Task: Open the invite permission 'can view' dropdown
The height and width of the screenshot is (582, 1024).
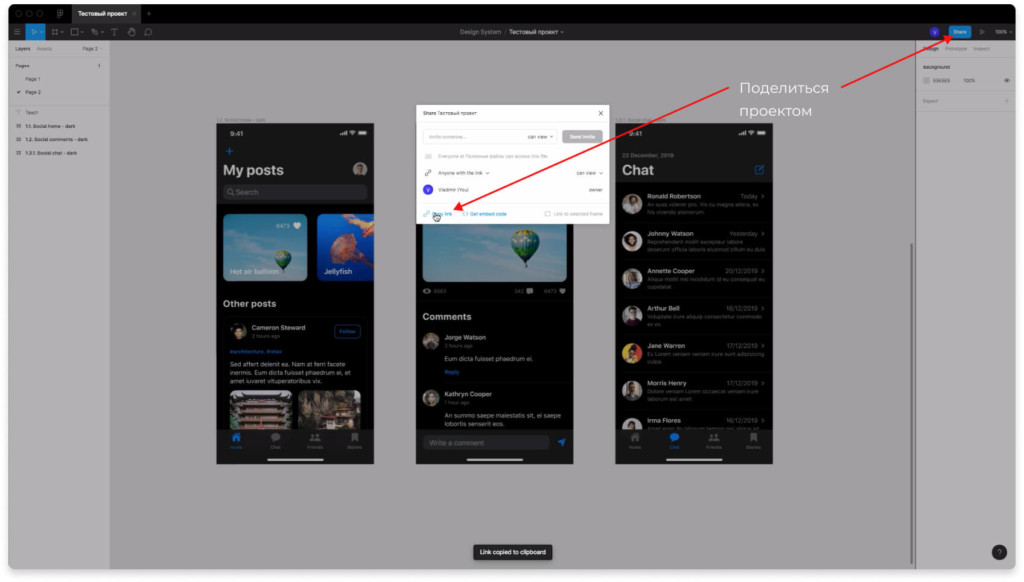Action: [x=541, y=136]
